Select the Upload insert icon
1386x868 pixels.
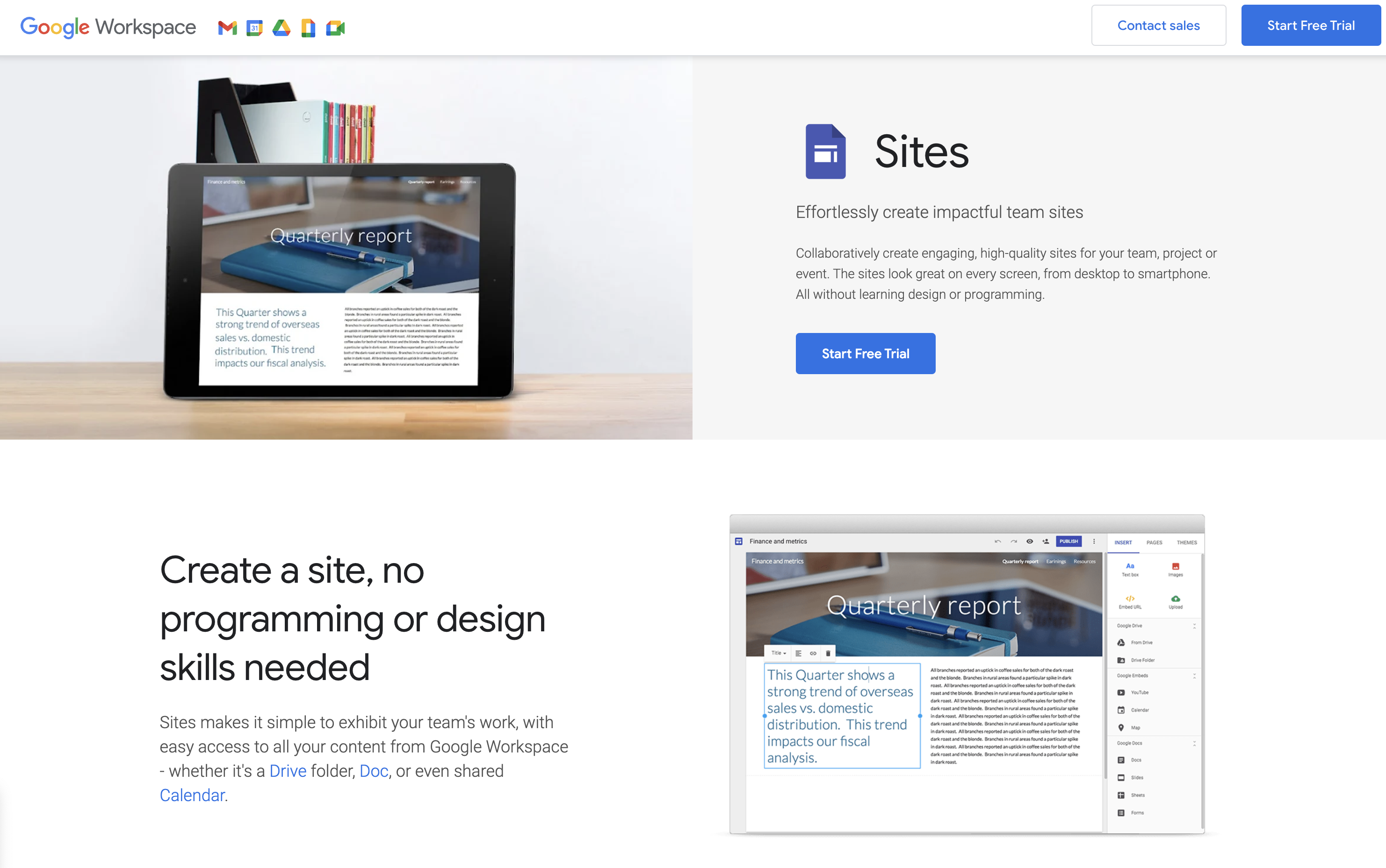click(x=1176, y=598)
